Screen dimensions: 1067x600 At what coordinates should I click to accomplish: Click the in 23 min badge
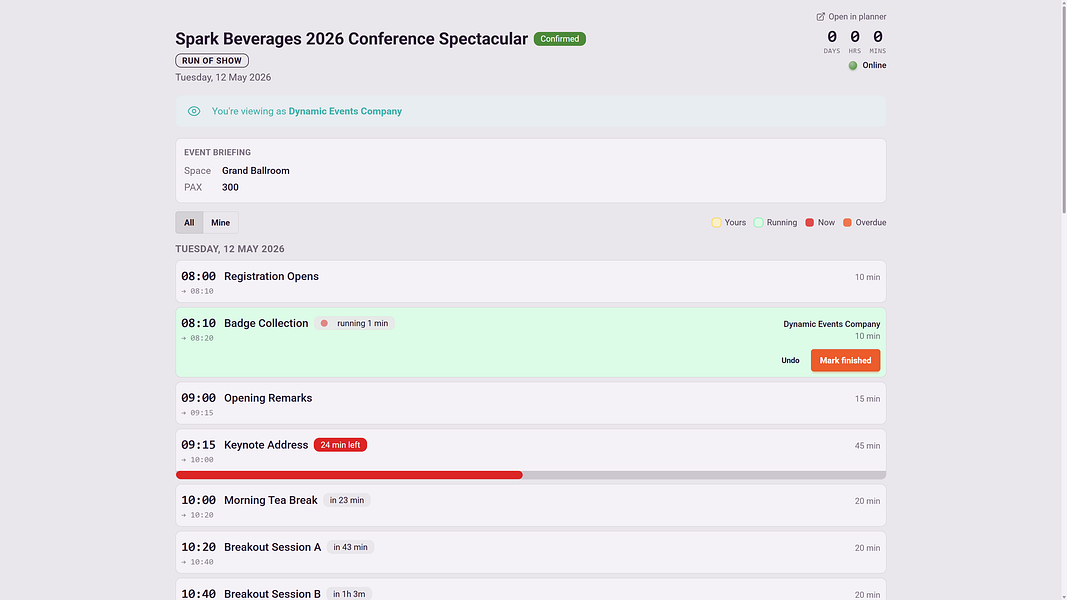pos(346,500)
